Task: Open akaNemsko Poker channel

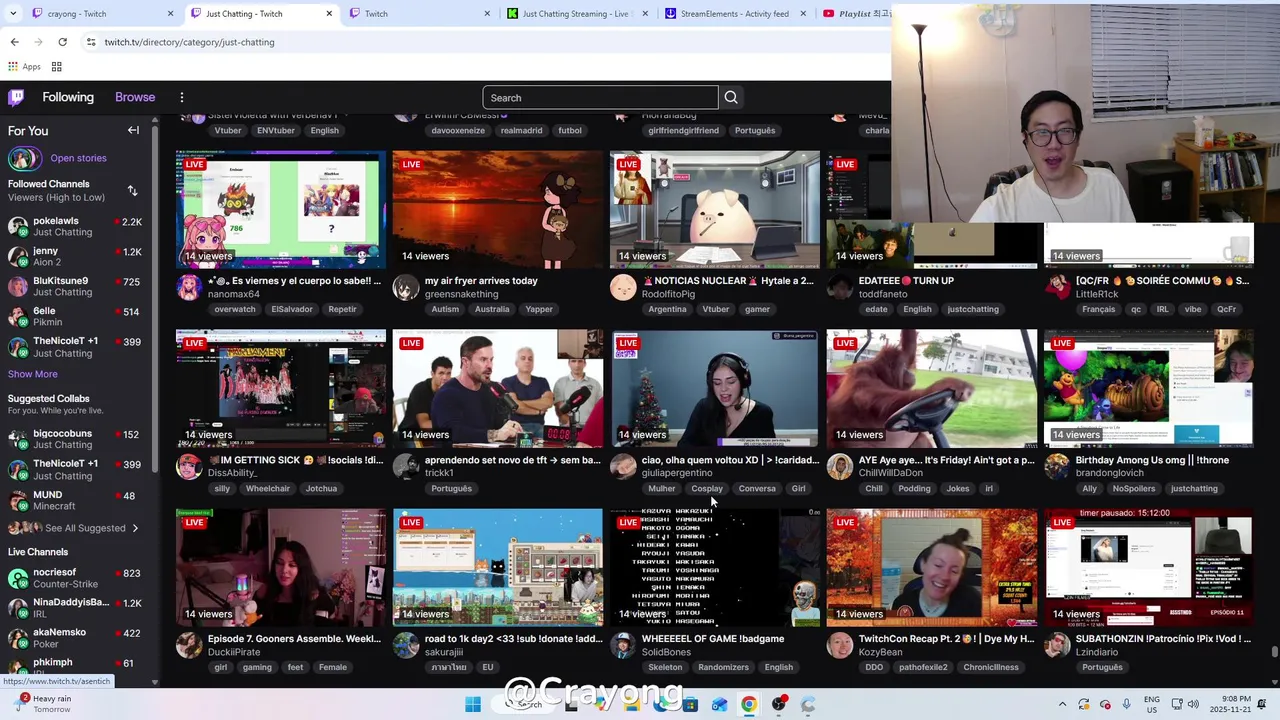Action: click(75, 638)
